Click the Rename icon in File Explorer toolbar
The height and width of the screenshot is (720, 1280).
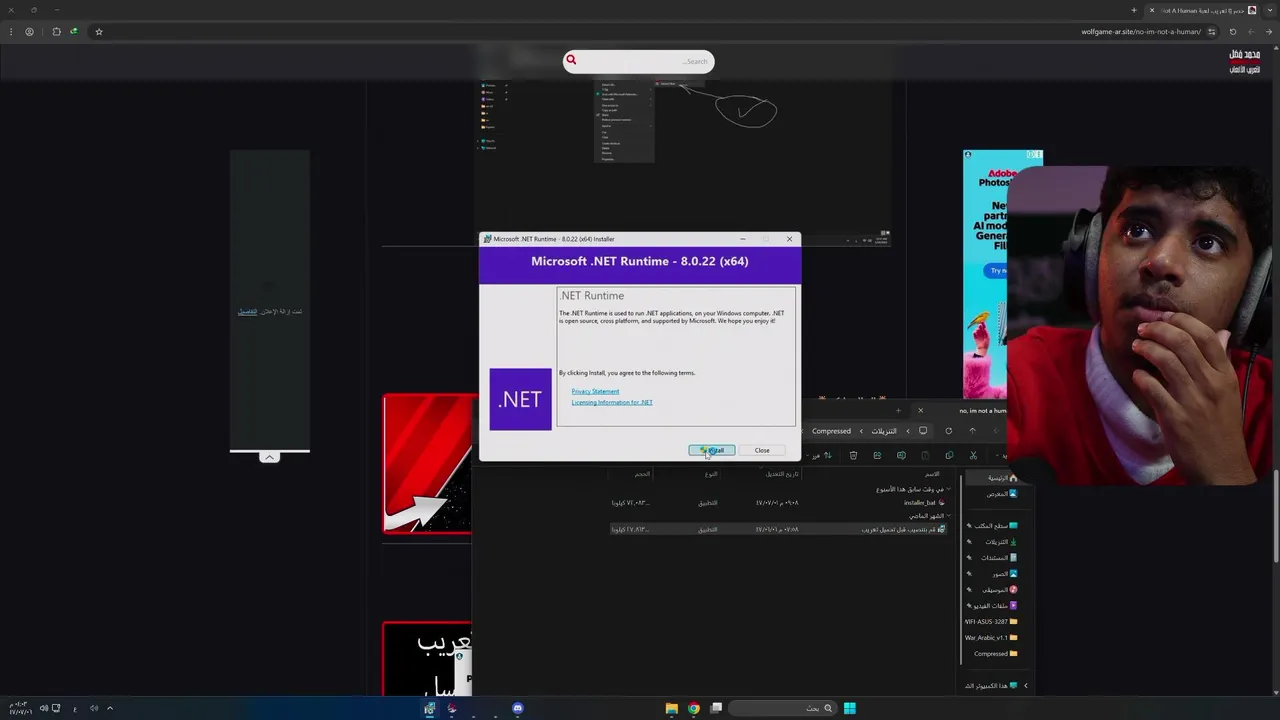coord(901,455)
